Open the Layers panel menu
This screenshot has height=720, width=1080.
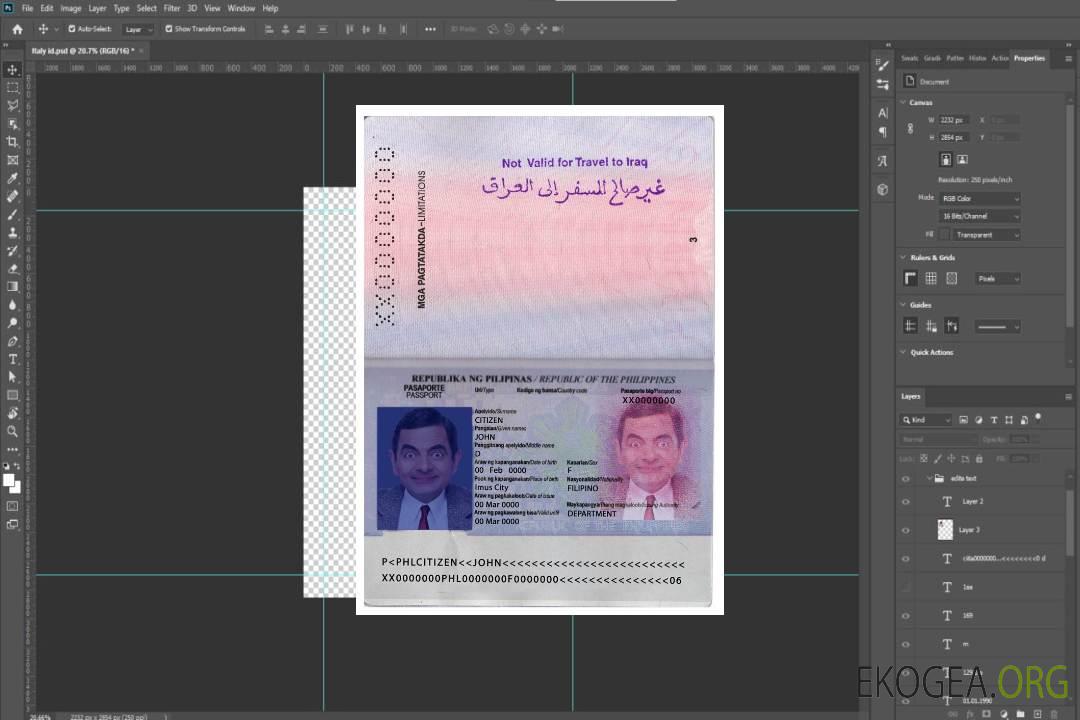pyautogui.click(x=1068, y=397)
